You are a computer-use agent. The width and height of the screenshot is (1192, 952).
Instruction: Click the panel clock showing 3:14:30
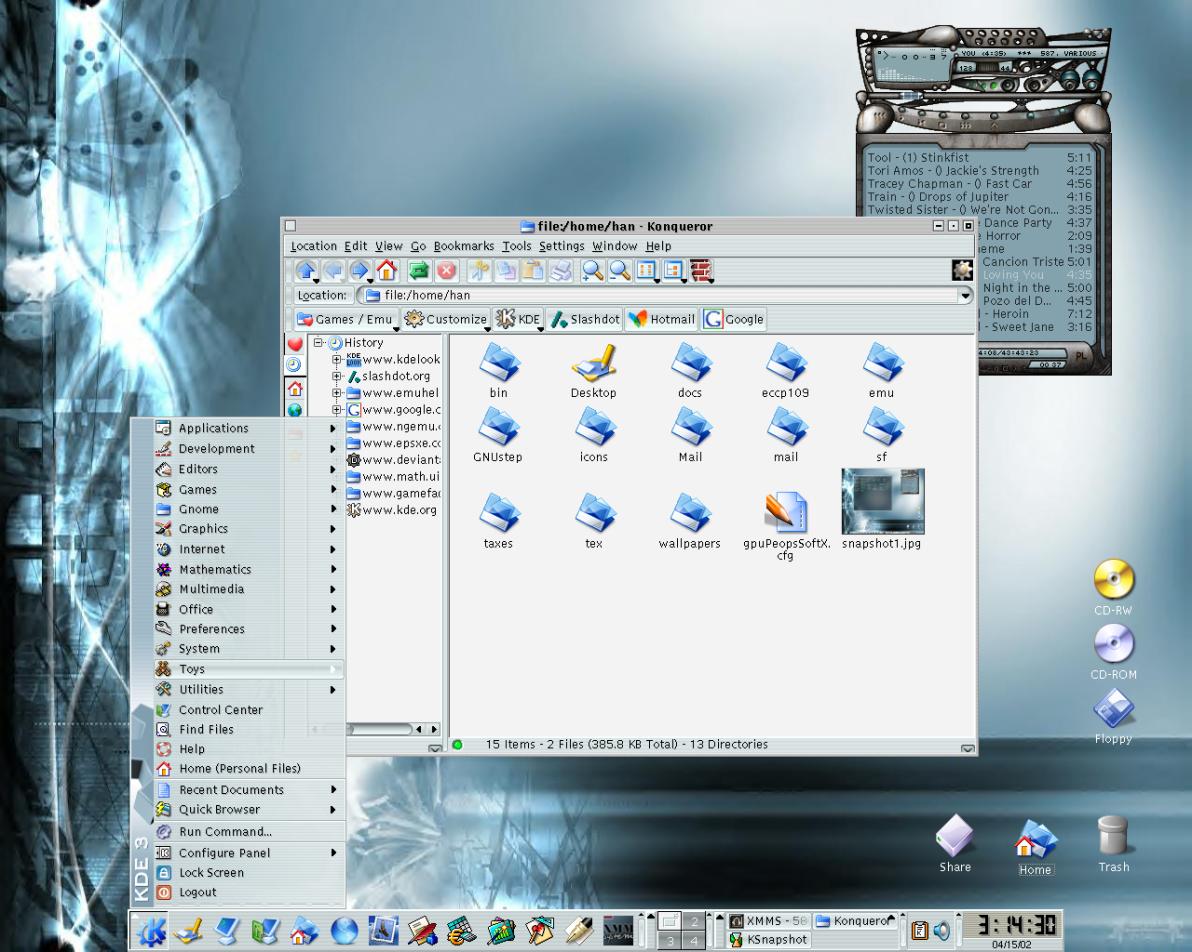pyautogui.click(x=1011, y=925)
